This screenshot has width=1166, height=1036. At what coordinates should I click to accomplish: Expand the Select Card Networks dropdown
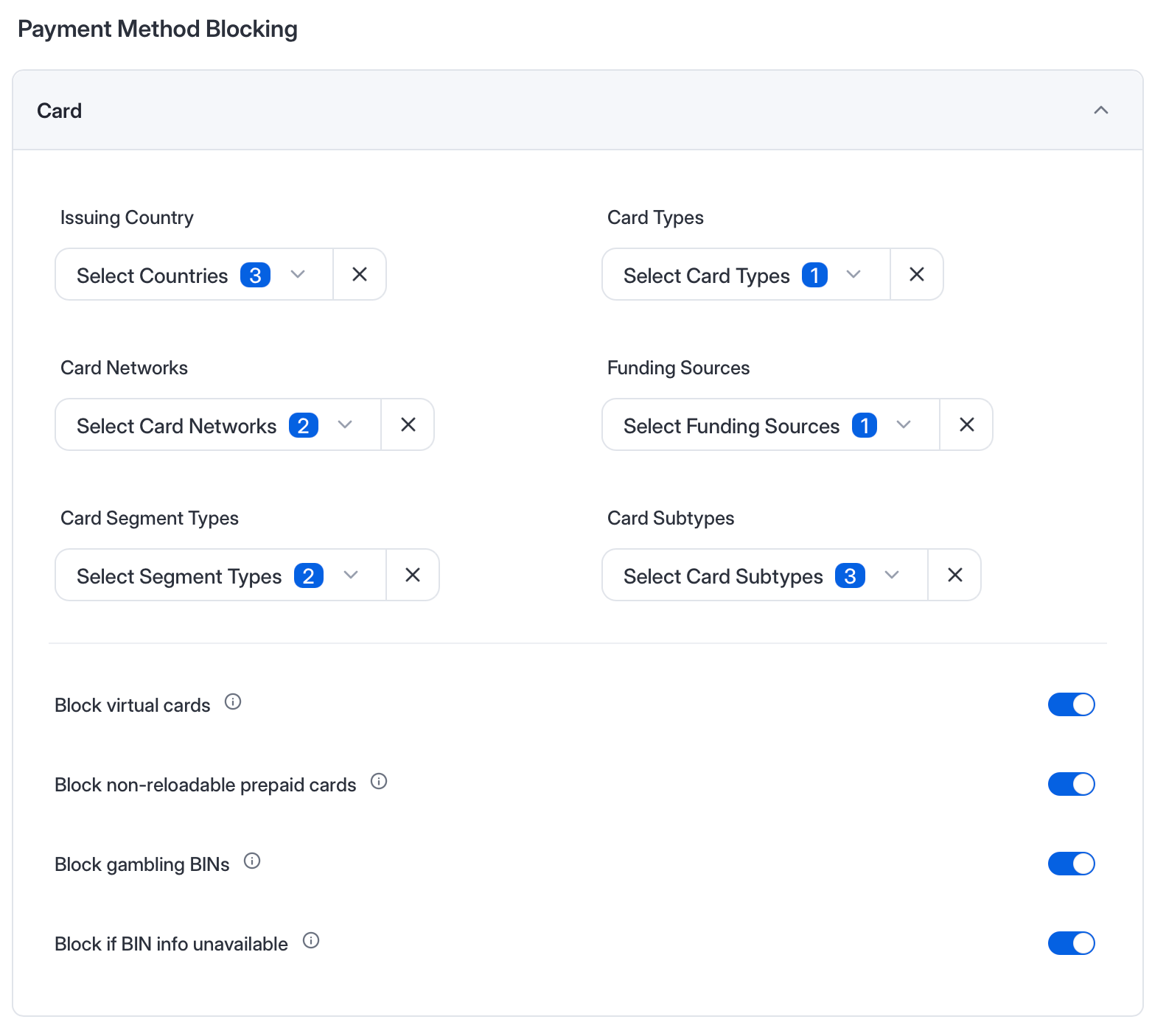[218, 424]
